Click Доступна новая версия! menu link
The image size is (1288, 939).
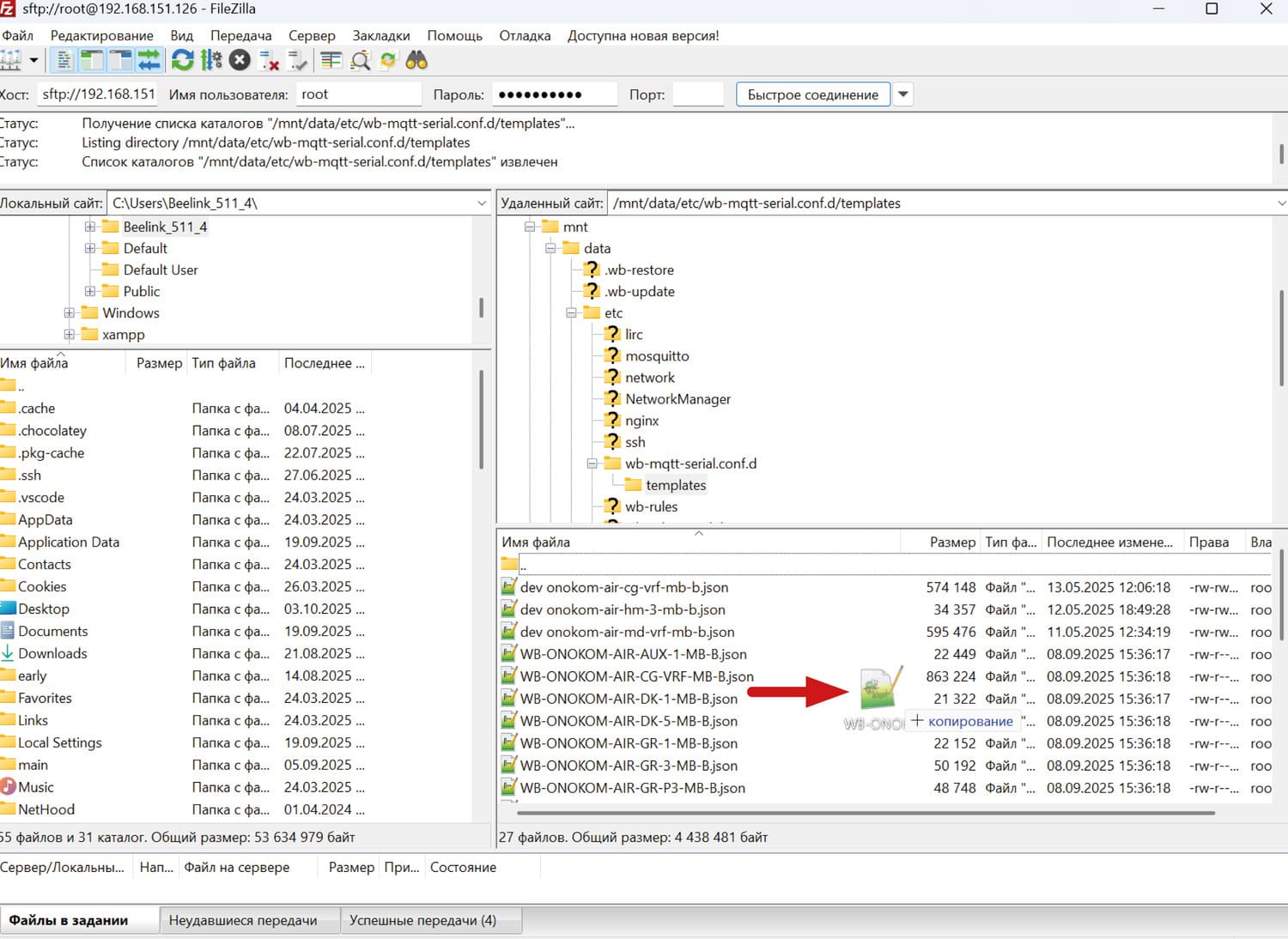coord(643,35)
